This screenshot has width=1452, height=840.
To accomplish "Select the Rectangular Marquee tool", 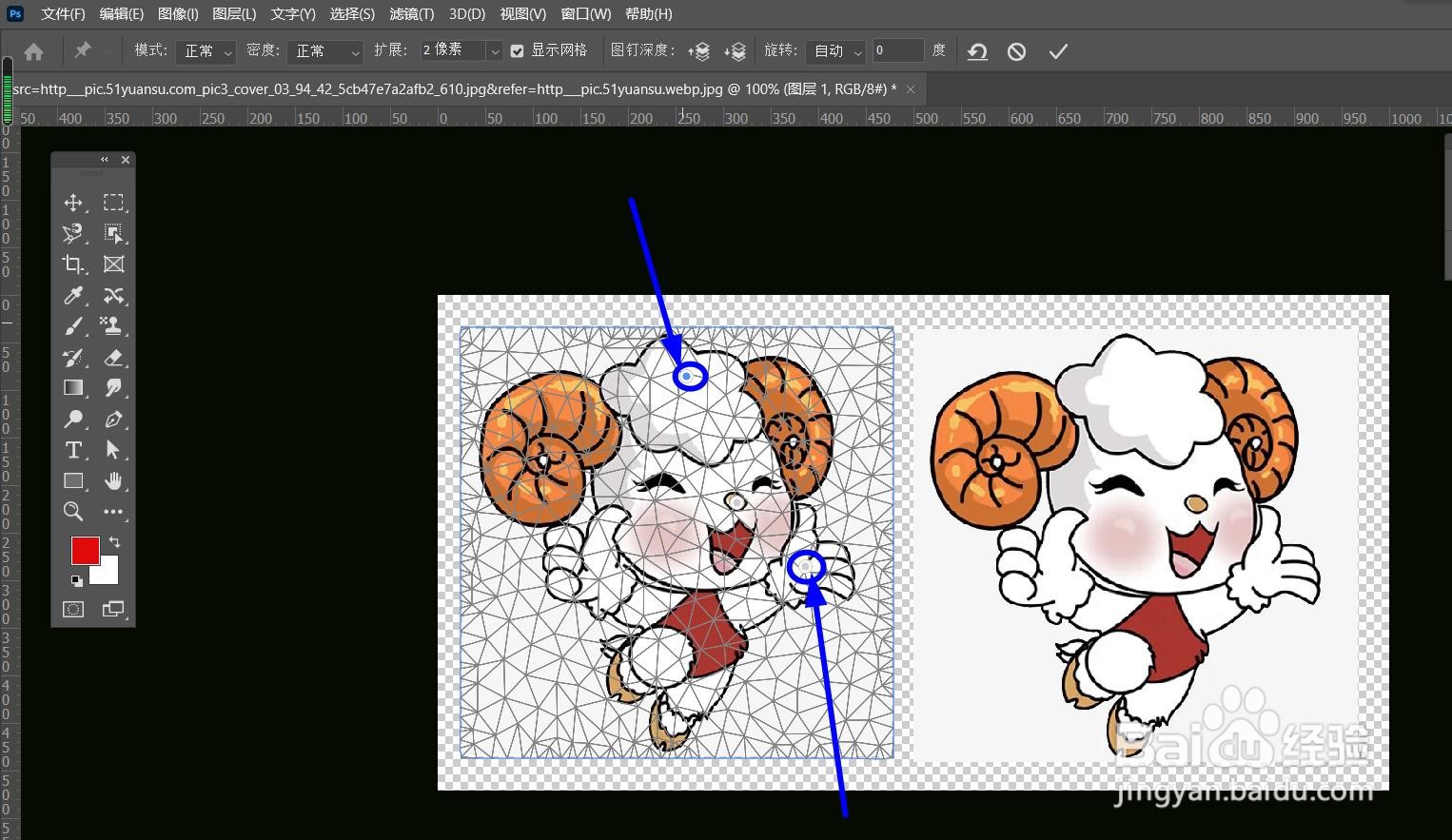I will (113, 203).
